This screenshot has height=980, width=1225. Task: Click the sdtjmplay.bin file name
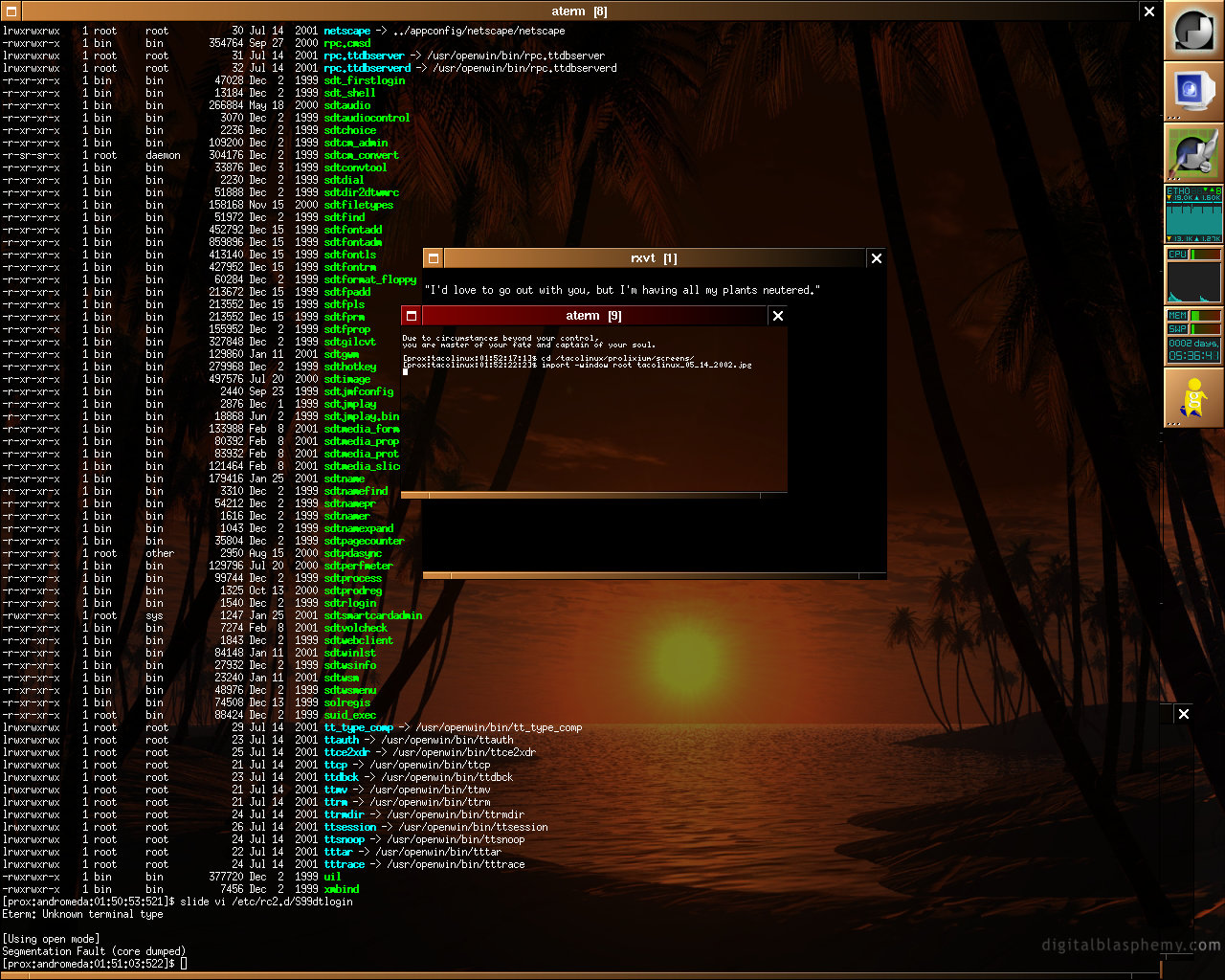[x=362, y=416]
